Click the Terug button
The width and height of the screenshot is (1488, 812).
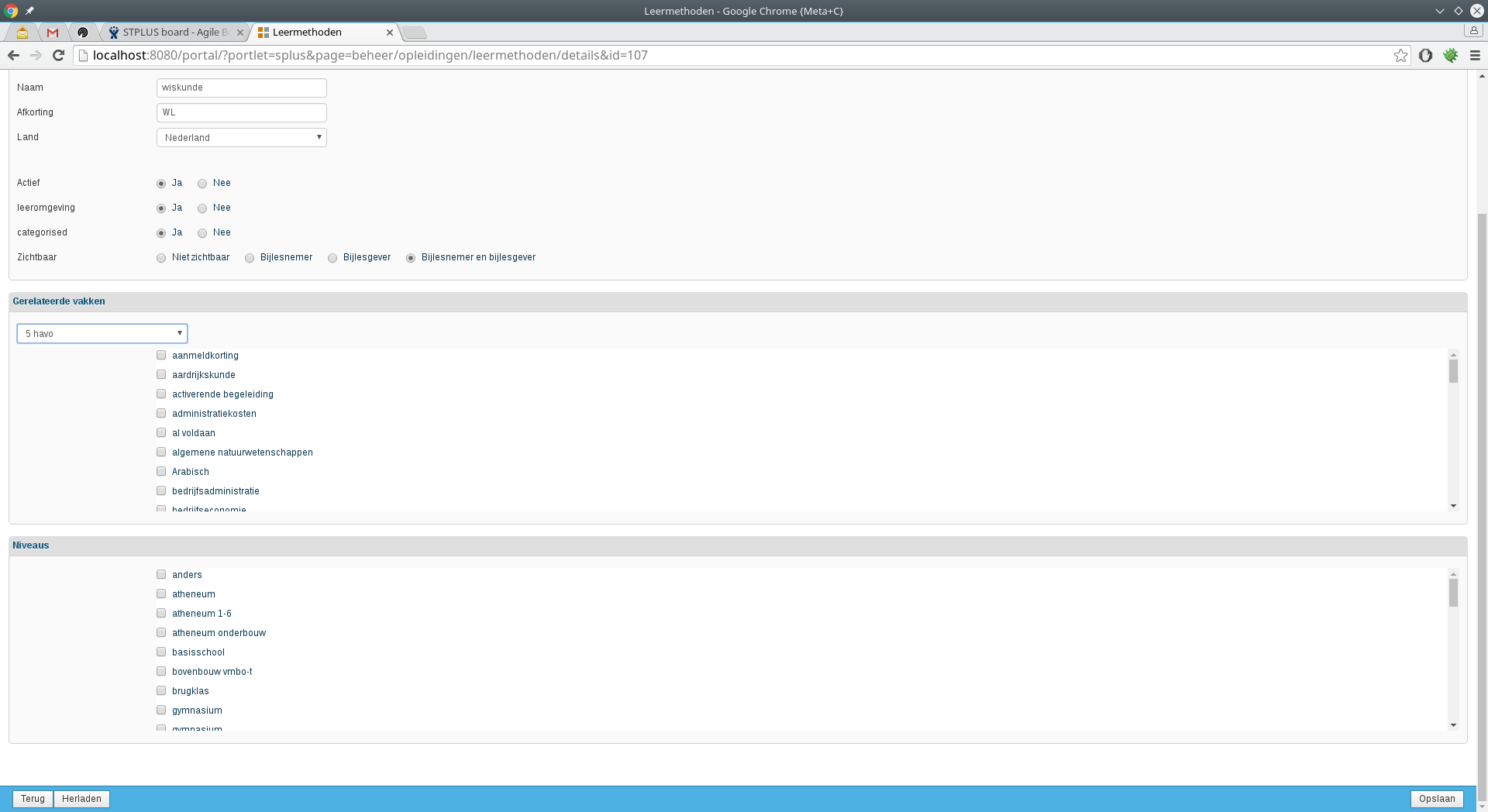(x=33, y=799)
